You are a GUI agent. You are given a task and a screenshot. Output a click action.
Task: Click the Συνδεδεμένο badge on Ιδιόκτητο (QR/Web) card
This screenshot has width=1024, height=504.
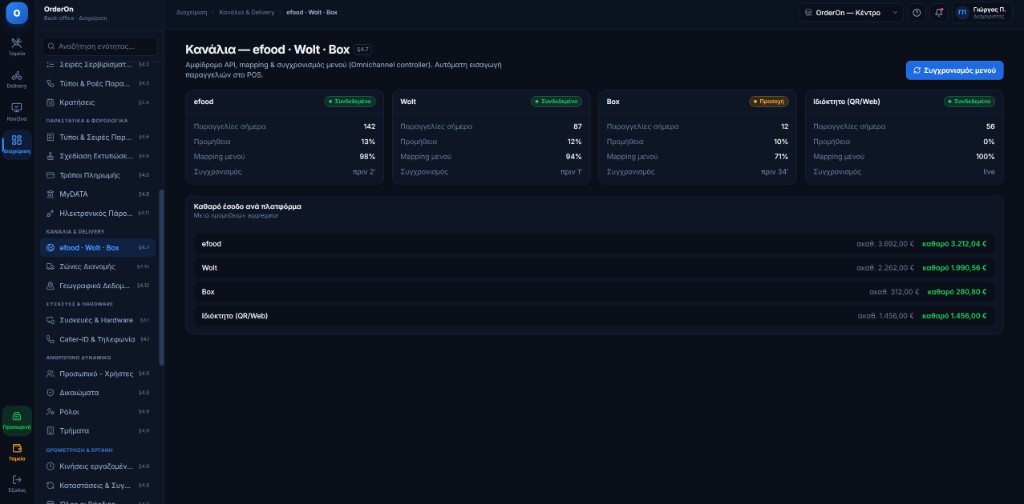click(x=969, y=102)
